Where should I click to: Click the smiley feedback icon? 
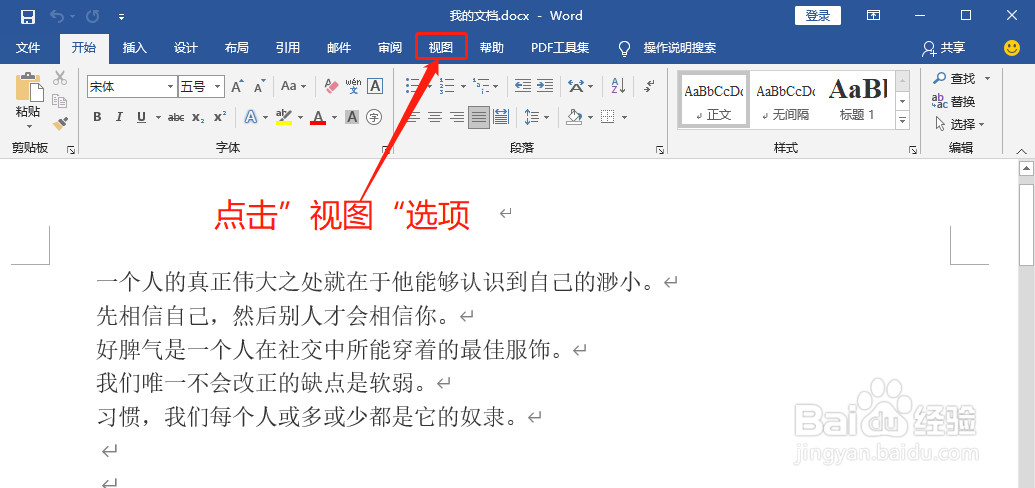coord(1011,48)
